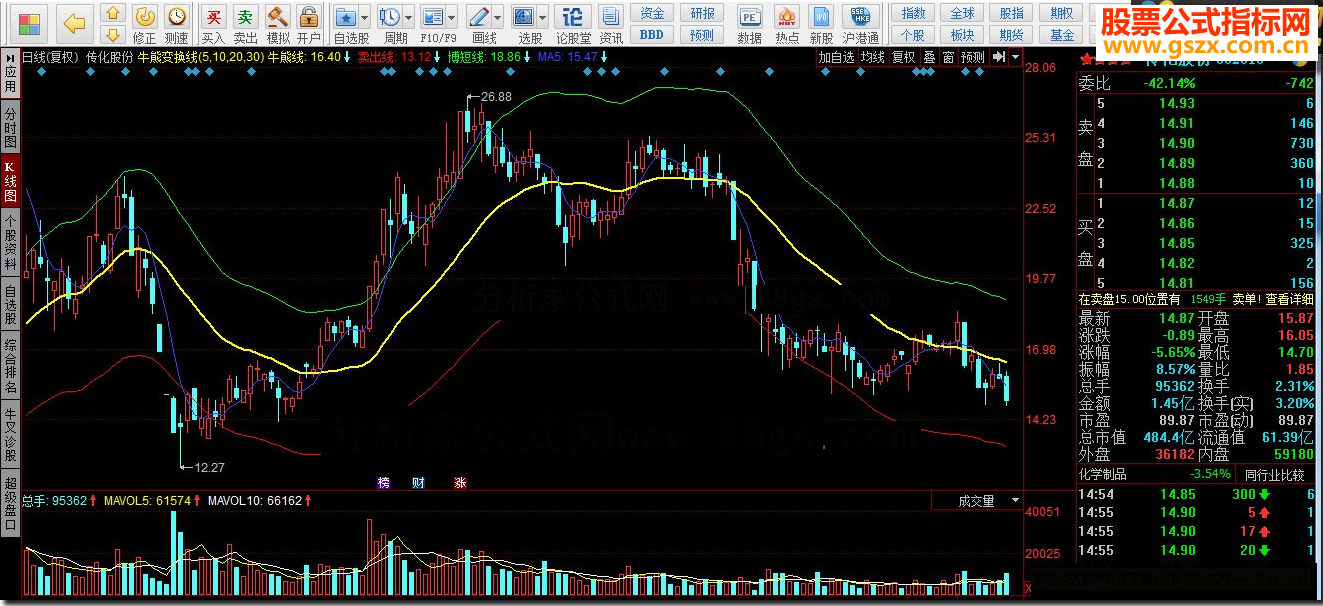Click the 买入 buy icon
Viewport: 1323px width, 606px height.
(213, 24)
